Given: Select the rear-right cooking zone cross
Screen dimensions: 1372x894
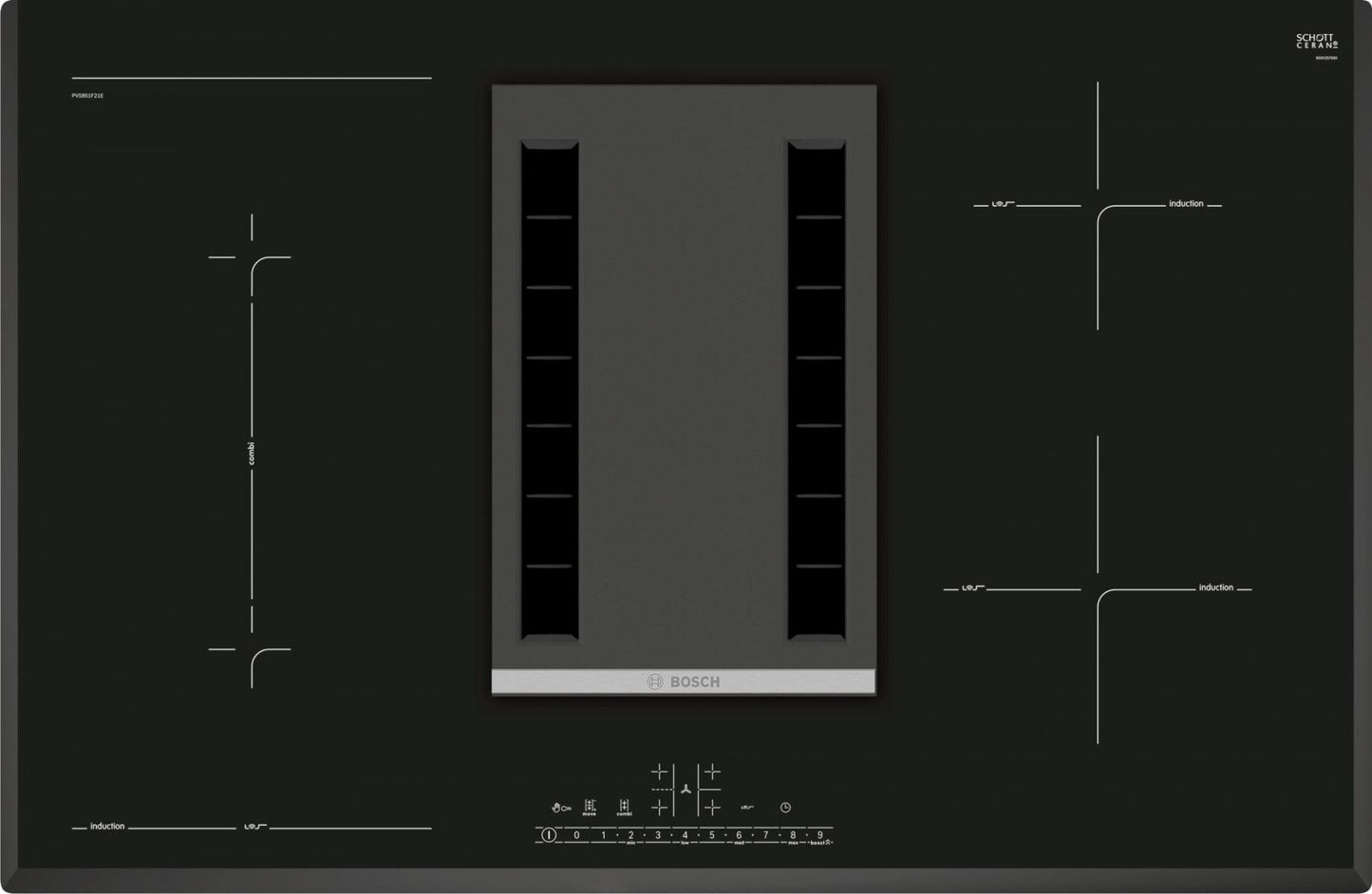Looking at the screenshot, I should [712, 771].
